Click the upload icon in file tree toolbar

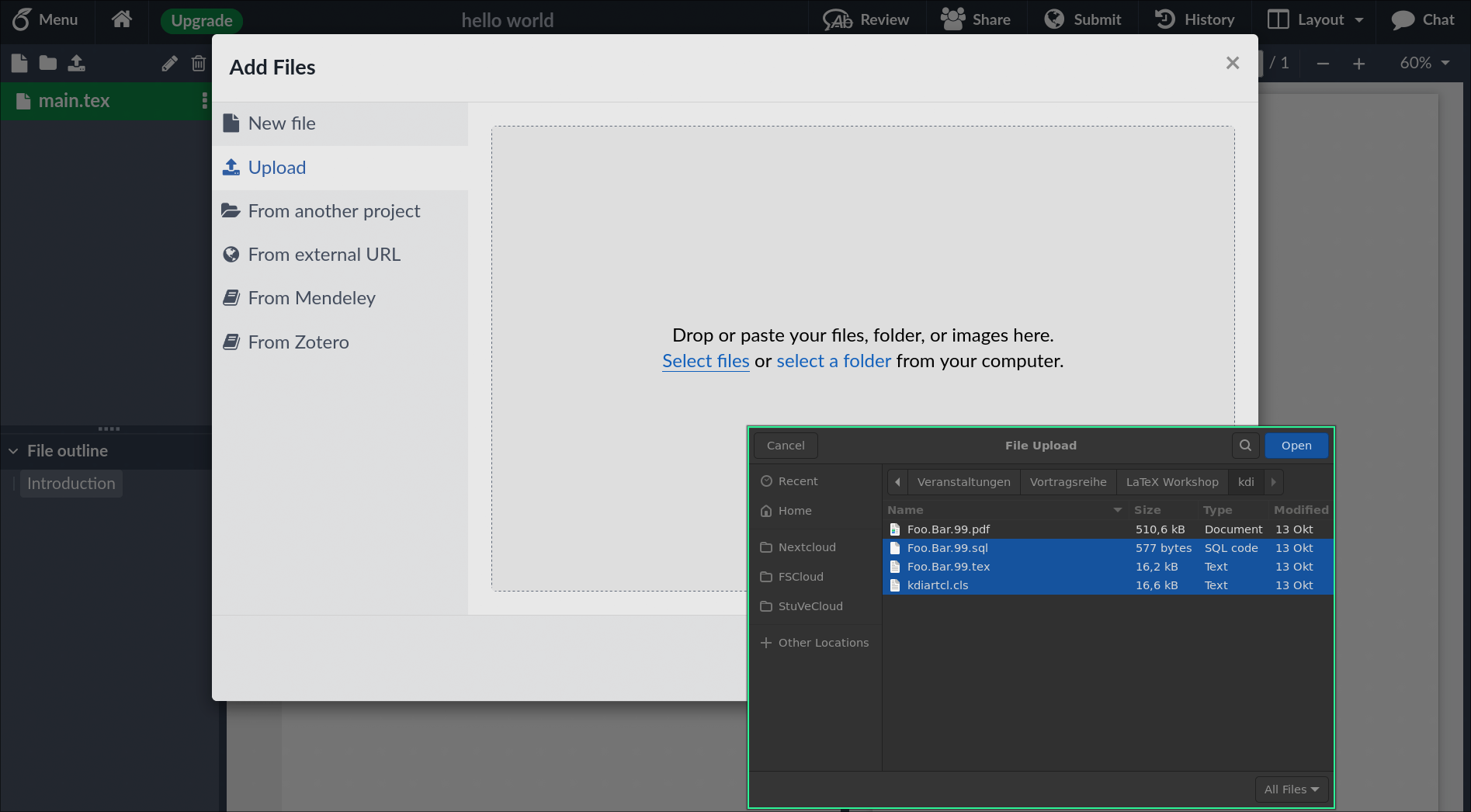76,63
